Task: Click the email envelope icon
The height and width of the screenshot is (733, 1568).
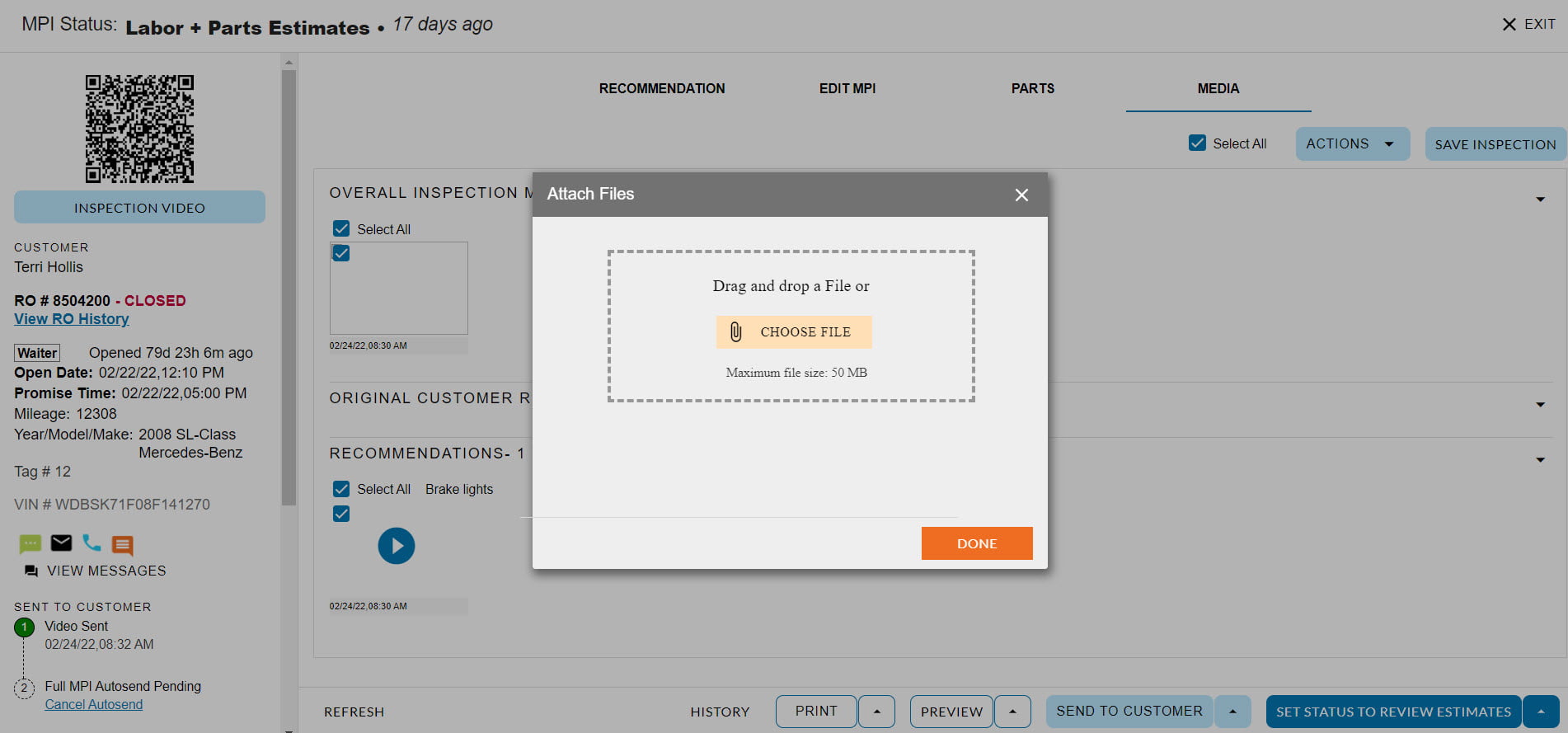Action: pos(61,543)
